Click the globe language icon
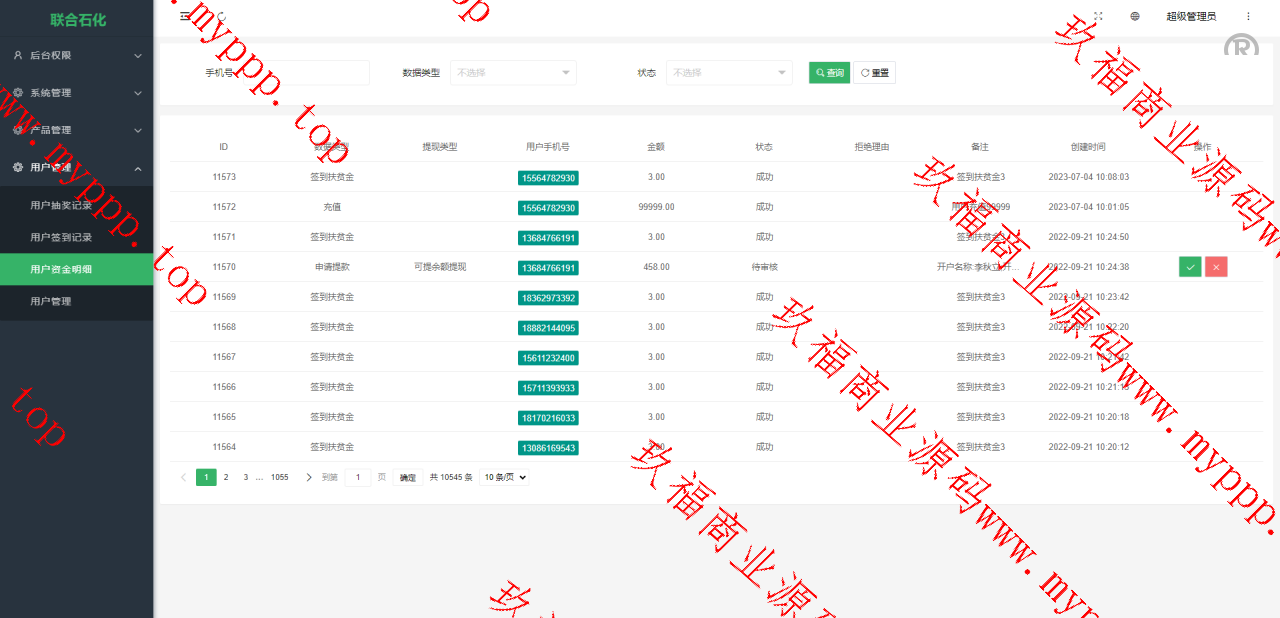 click(1135, 16)
